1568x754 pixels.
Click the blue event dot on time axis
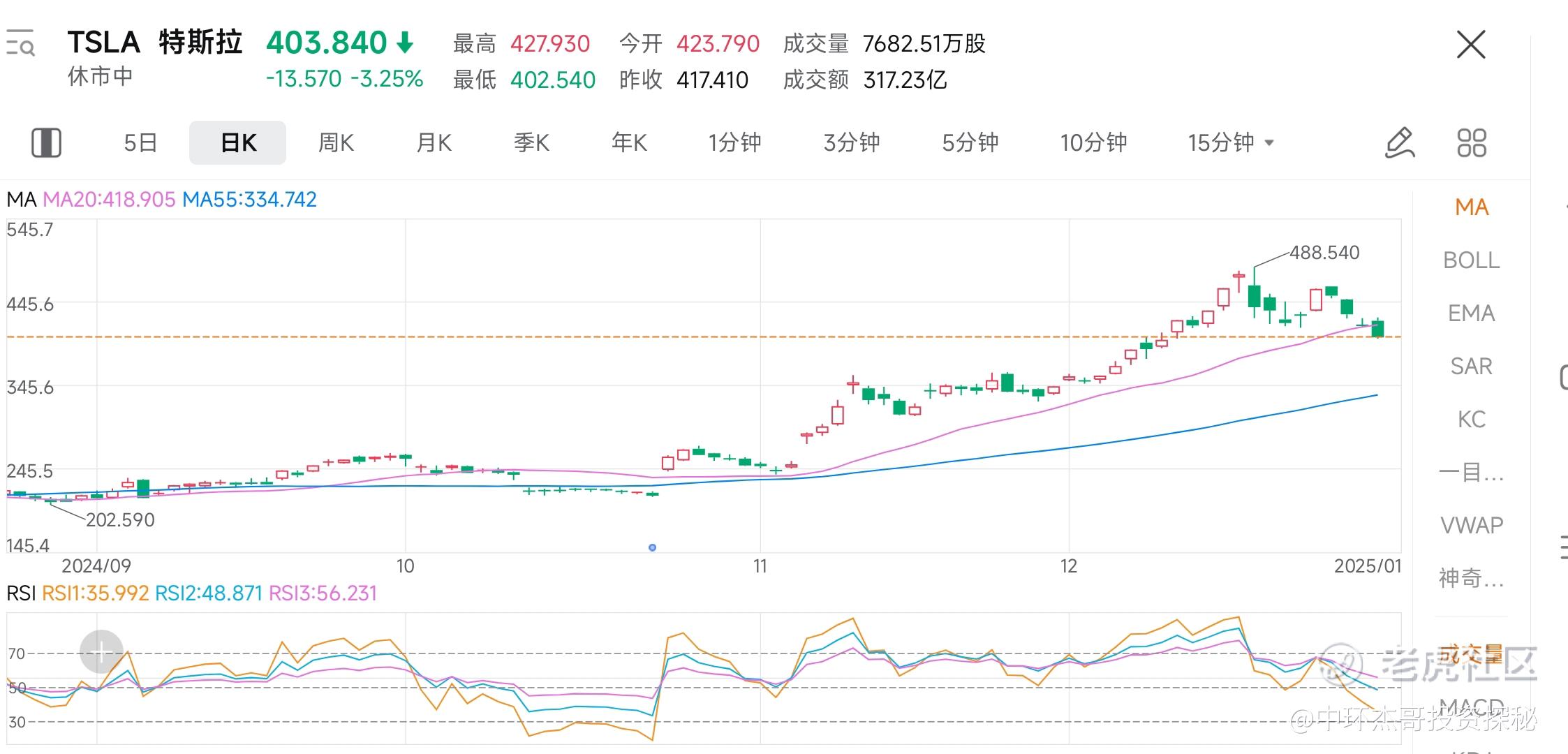652,547
